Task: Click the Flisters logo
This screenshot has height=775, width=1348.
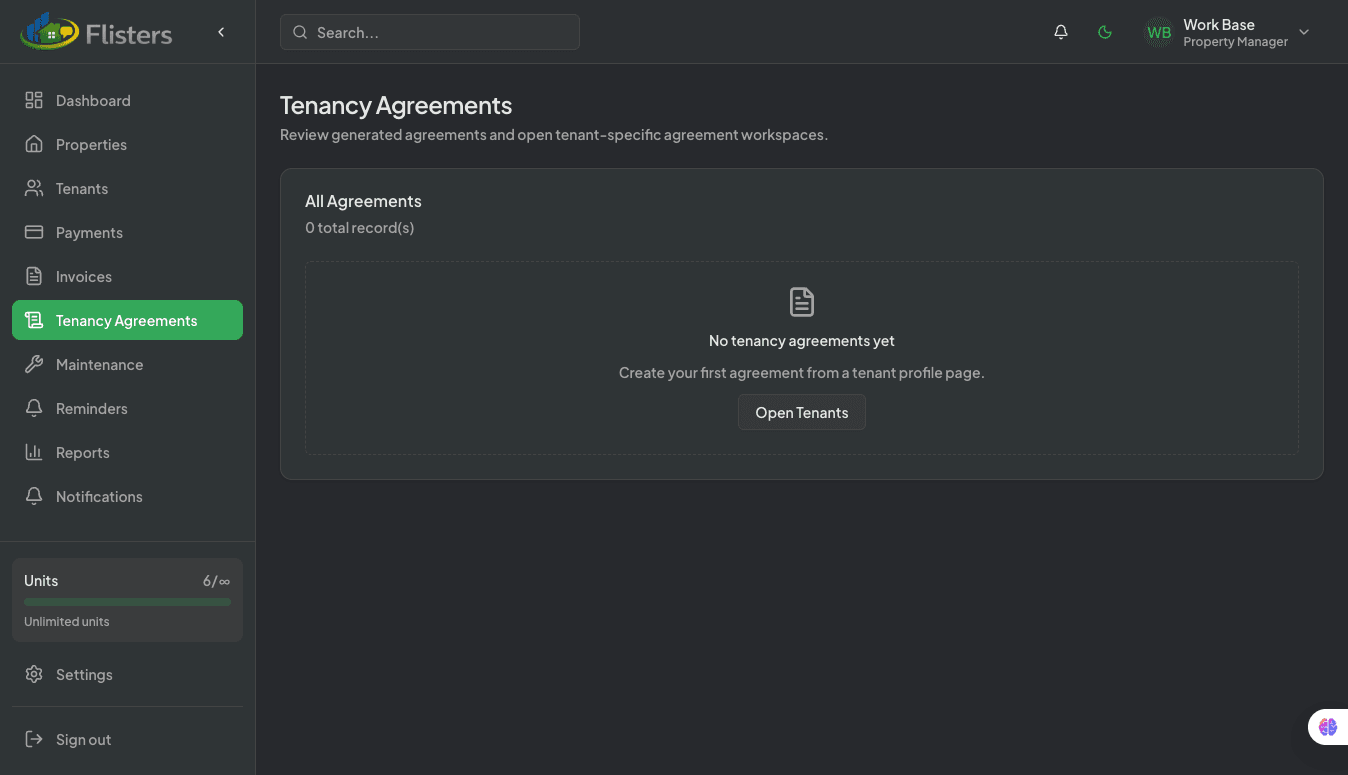Action: point(96,33)
